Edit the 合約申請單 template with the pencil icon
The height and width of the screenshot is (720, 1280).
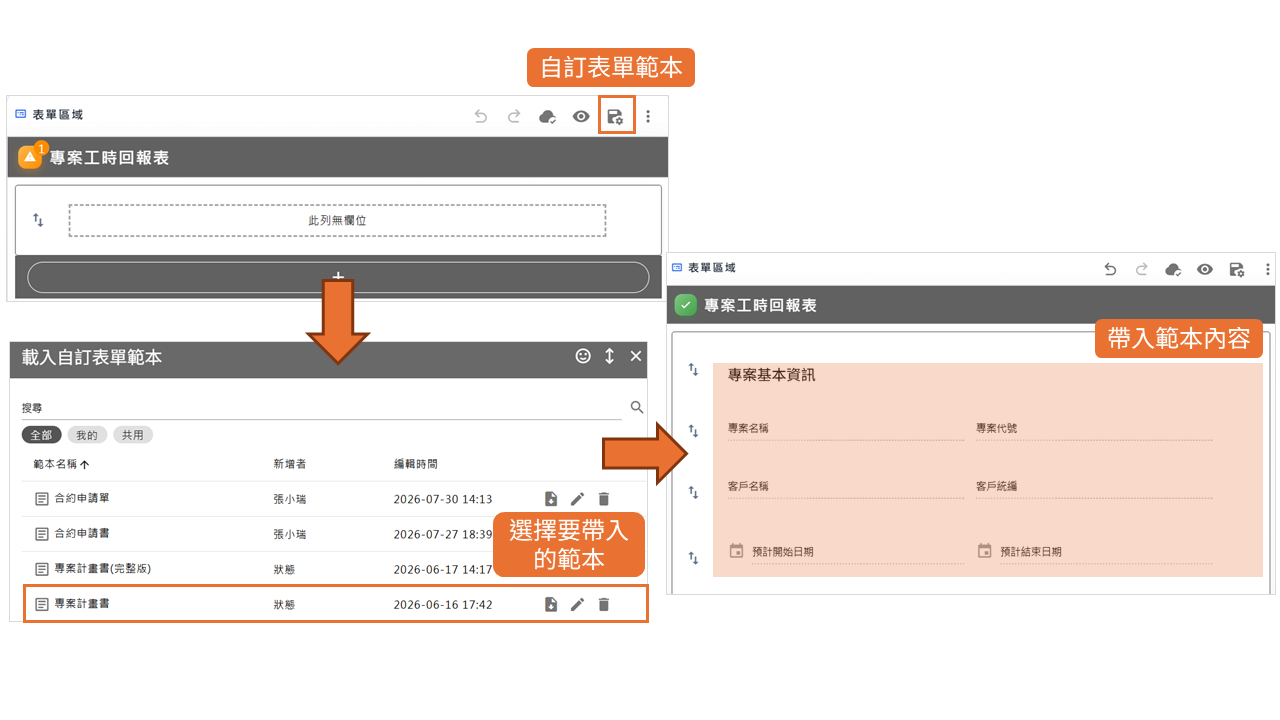pos(577,498)
